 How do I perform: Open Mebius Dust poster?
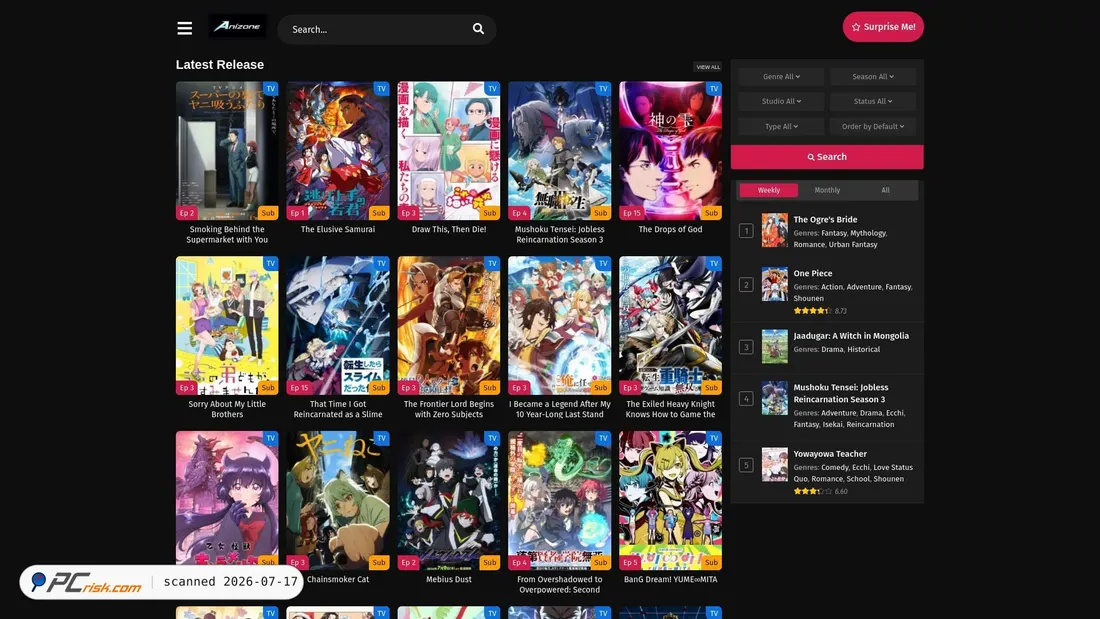(449, 500)
